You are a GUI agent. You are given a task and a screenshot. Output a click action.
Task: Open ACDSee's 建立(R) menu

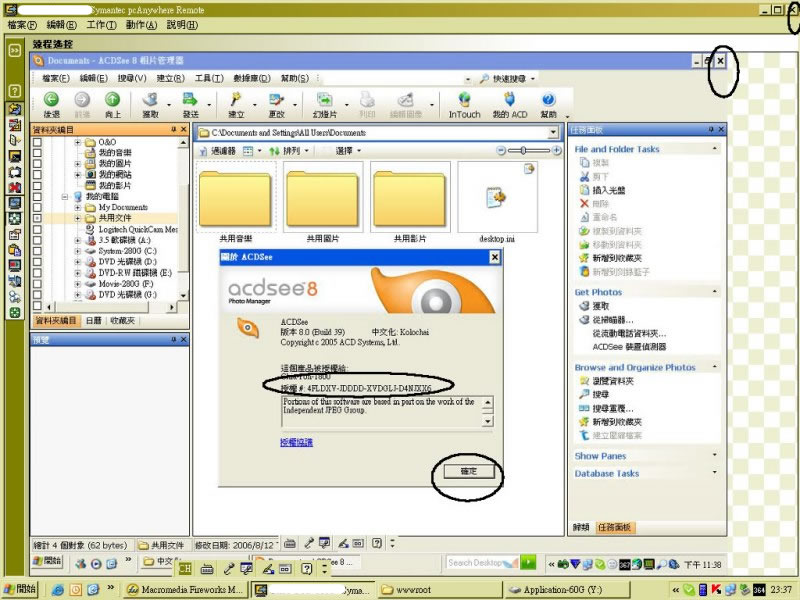coord(170,78)
